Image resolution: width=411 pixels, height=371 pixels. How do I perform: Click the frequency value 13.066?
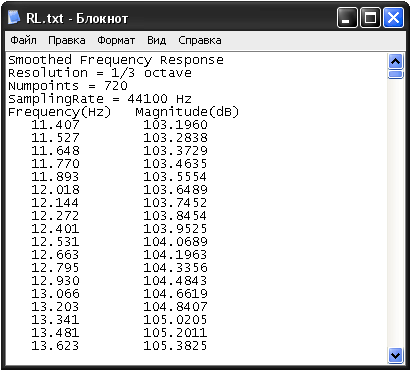[x=55, y=294]
